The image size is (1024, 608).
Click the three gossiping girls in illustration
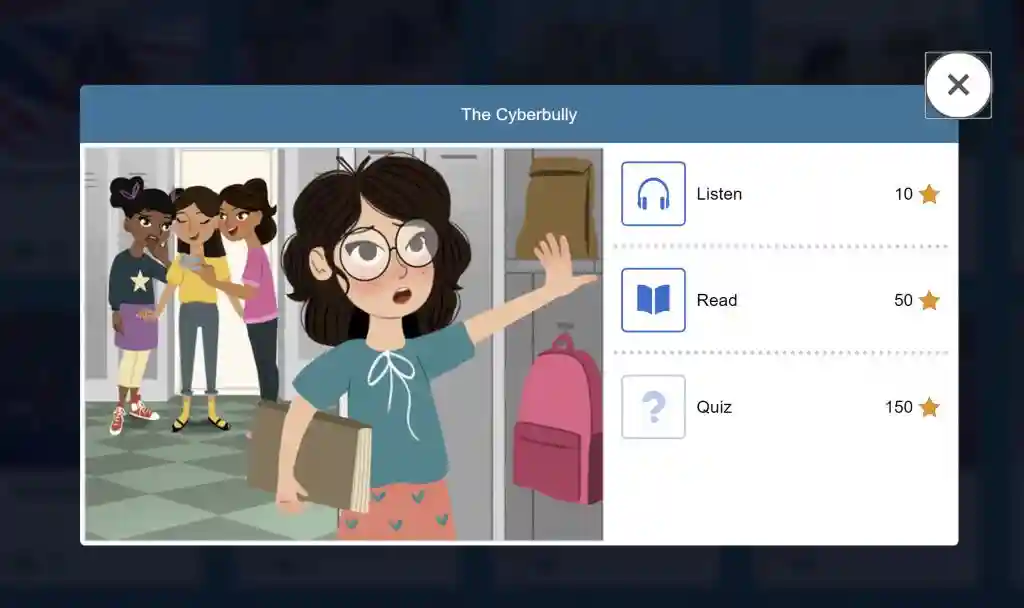point(193,304)
